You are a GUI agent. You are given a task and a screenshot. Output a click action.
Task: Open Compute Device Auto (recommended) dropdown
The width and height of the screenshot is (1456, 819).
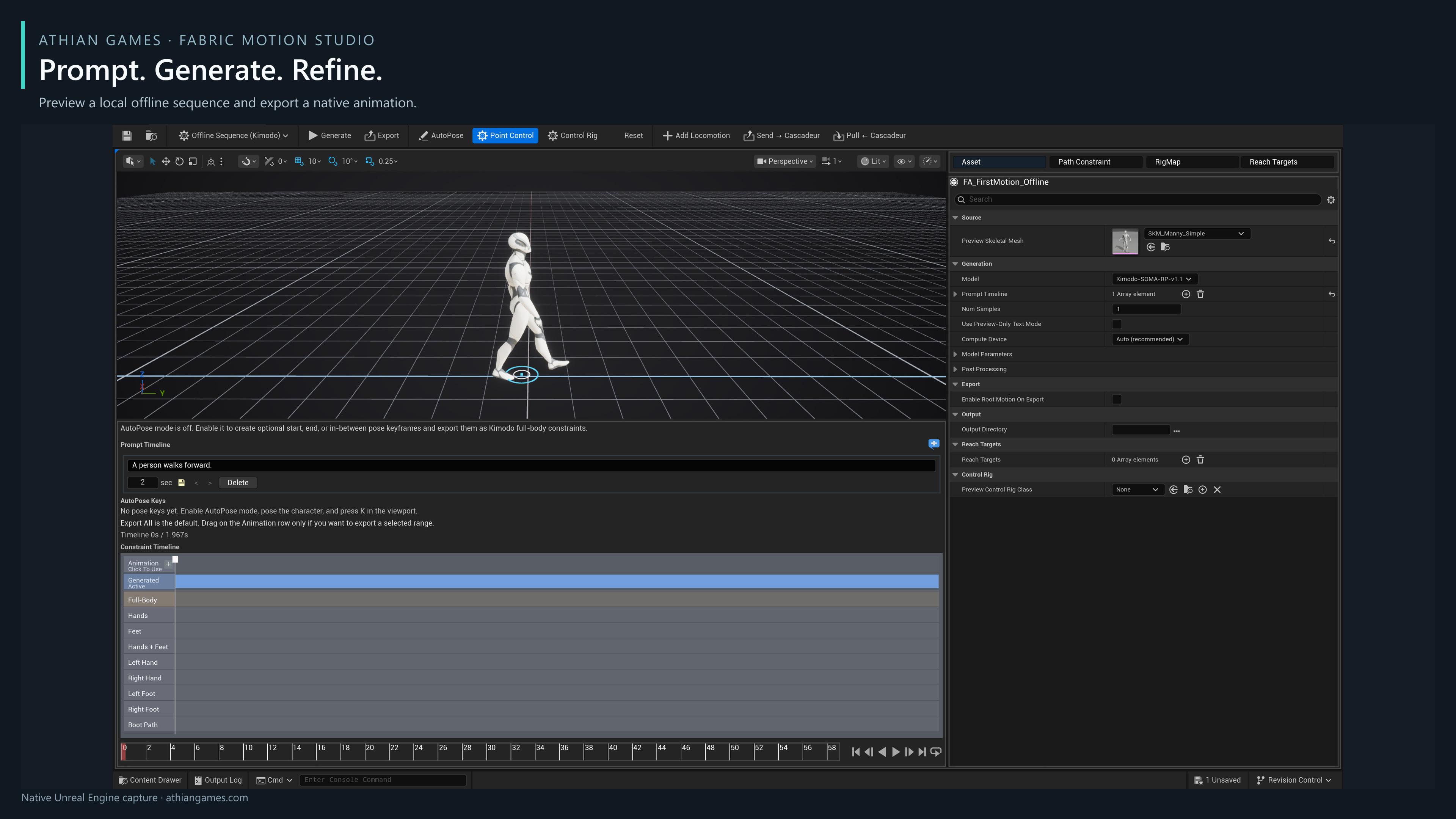[x=1150, y=339]
